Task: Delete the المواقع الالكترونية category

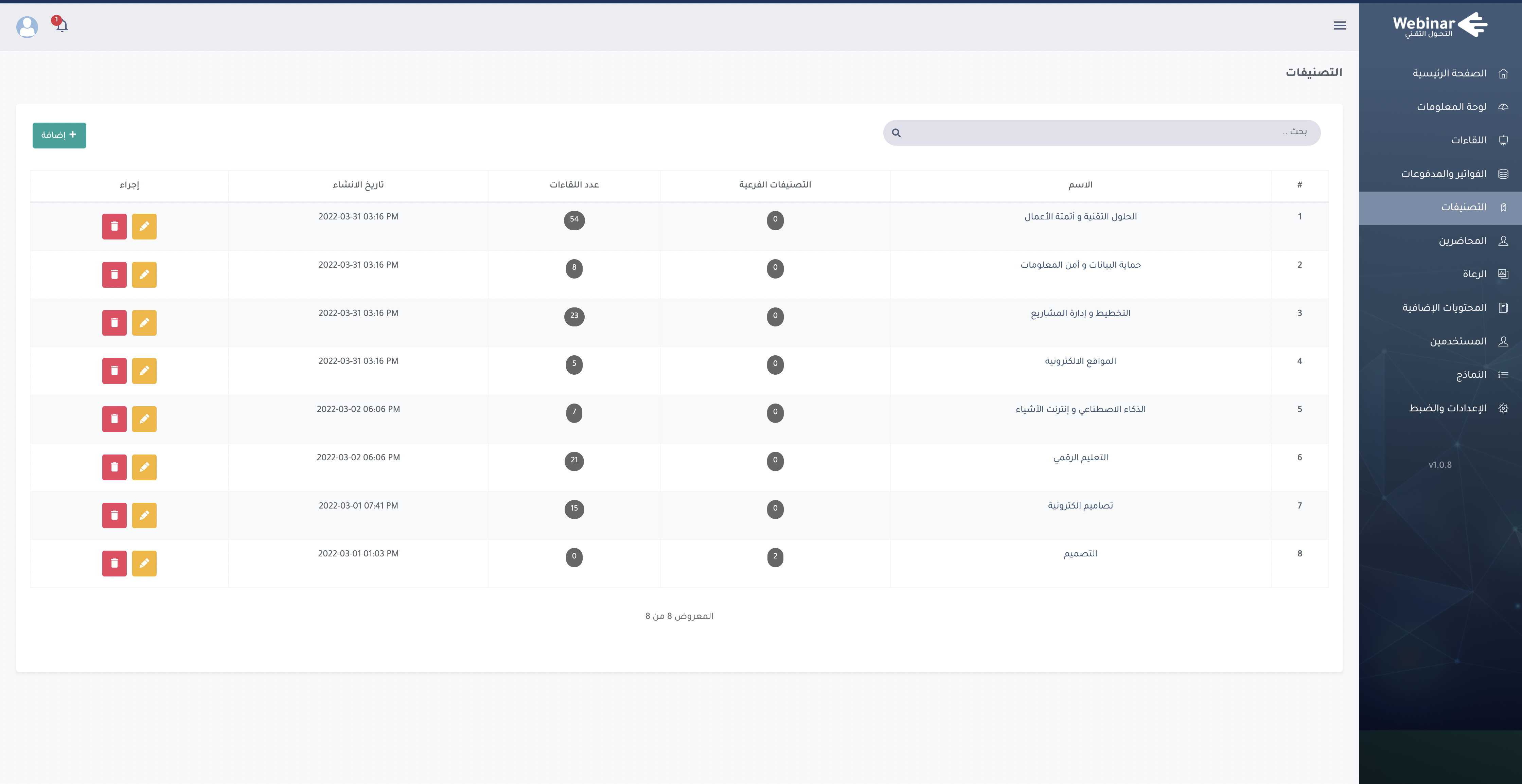Action: (114, 371)
